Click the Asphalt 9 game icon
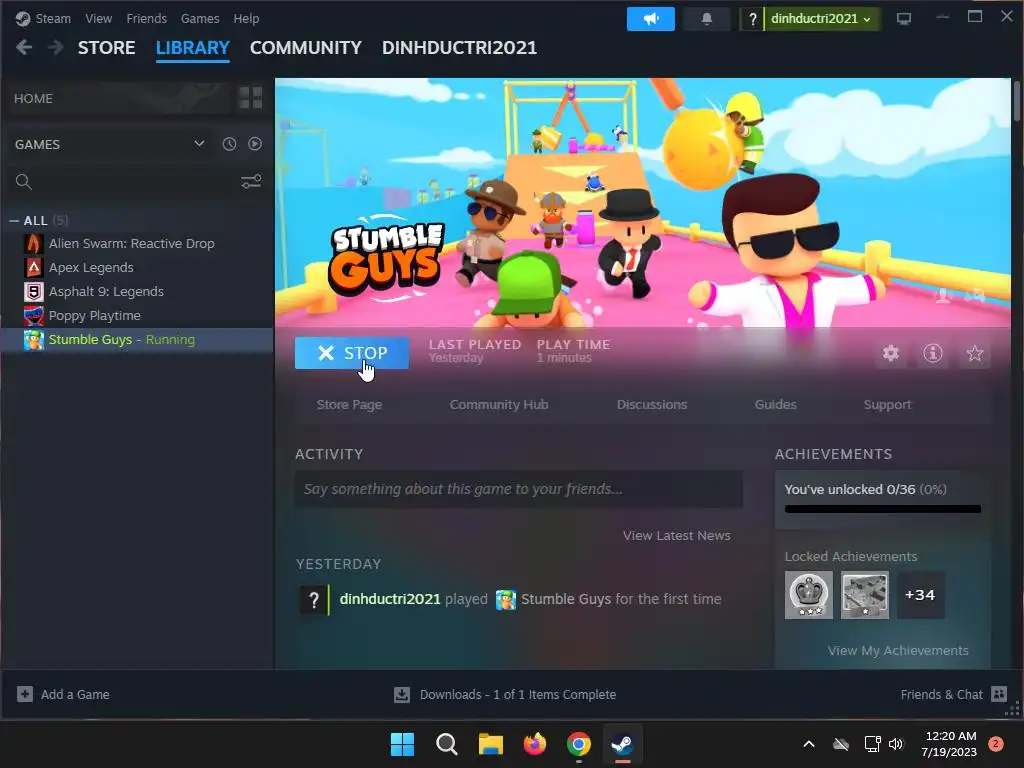Viewport: 1024px width, 768px height. pyautogui.click(x=34, y=292)
